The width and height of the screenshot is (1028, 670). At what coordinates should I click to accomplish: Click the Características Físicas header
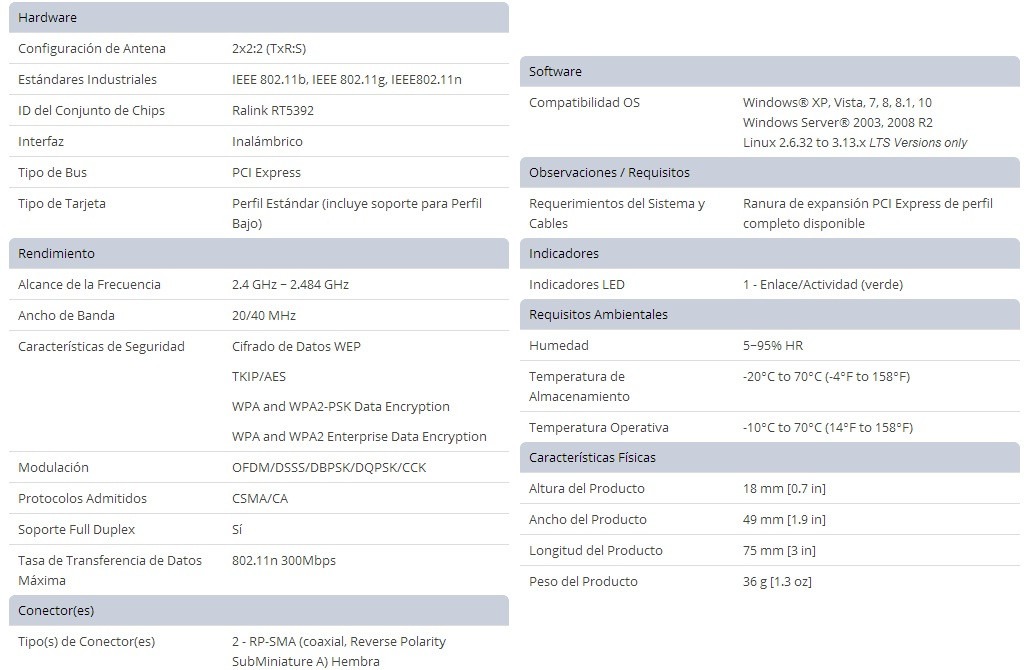[x=770, y=458]
